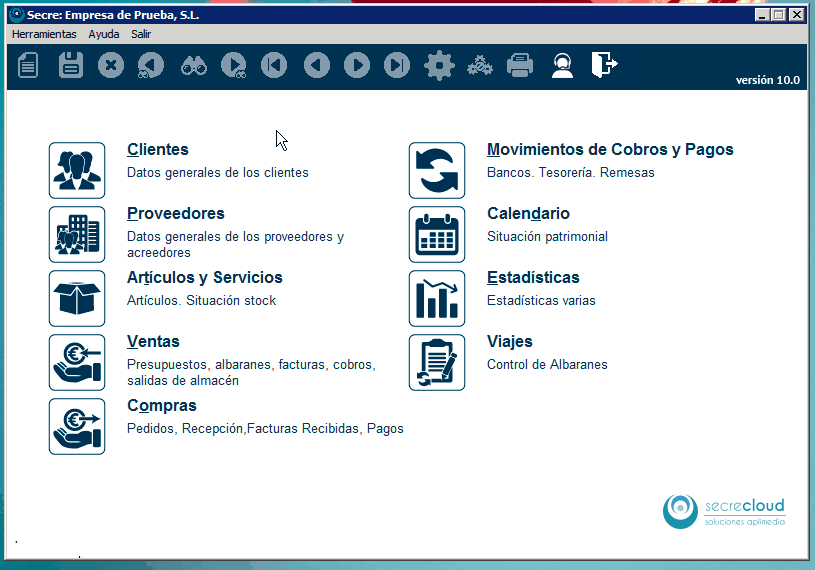815x570 pixels.
Task: Click the new document toolbar icon
Action: pos(29,66)
